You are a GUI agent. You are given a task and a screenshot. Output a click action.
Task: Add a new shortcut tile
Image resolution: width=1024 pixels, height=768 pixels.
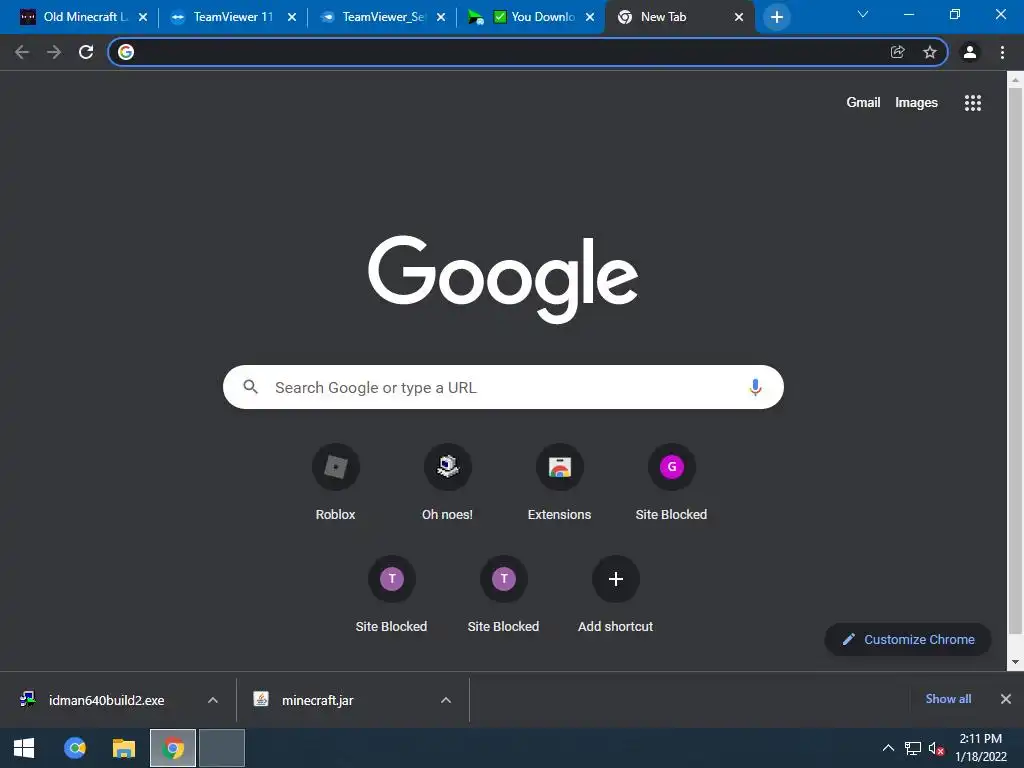pos(615,594)
